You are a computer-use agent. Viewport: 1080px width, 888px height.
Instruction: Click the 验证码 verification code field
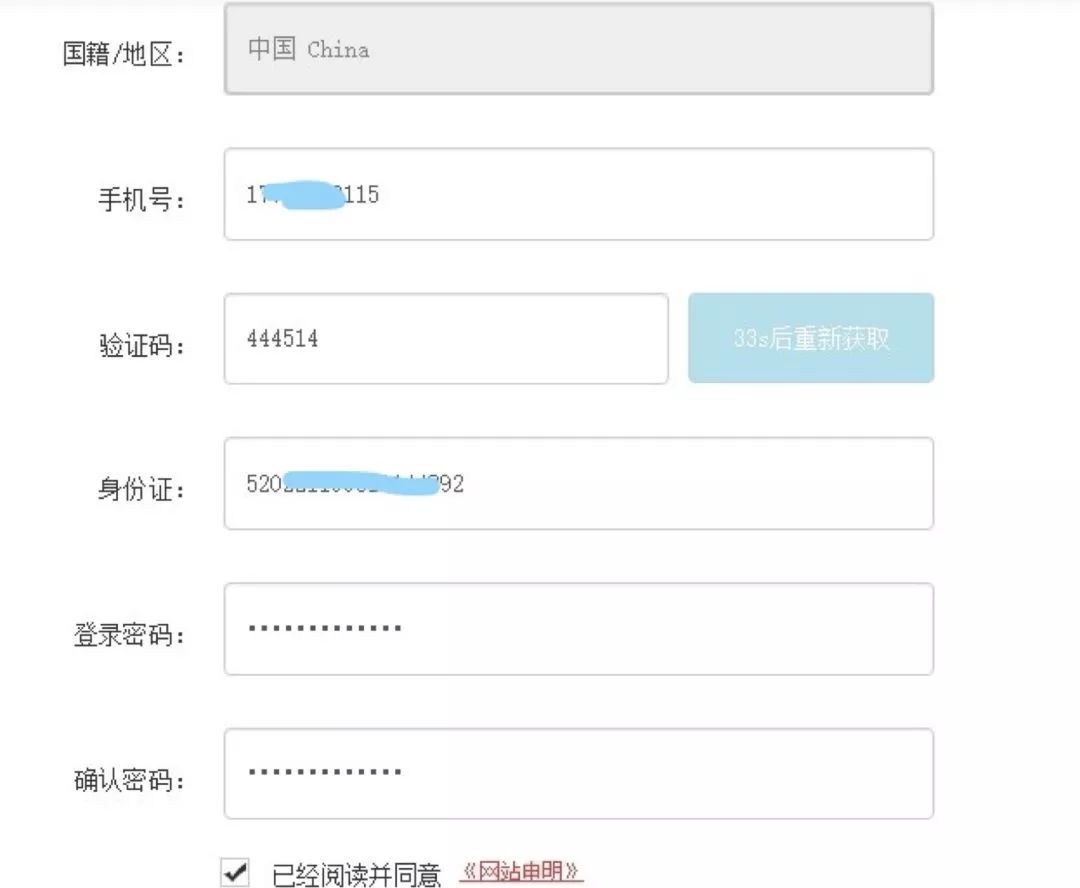pyautogui.click(x=446, y=339)
